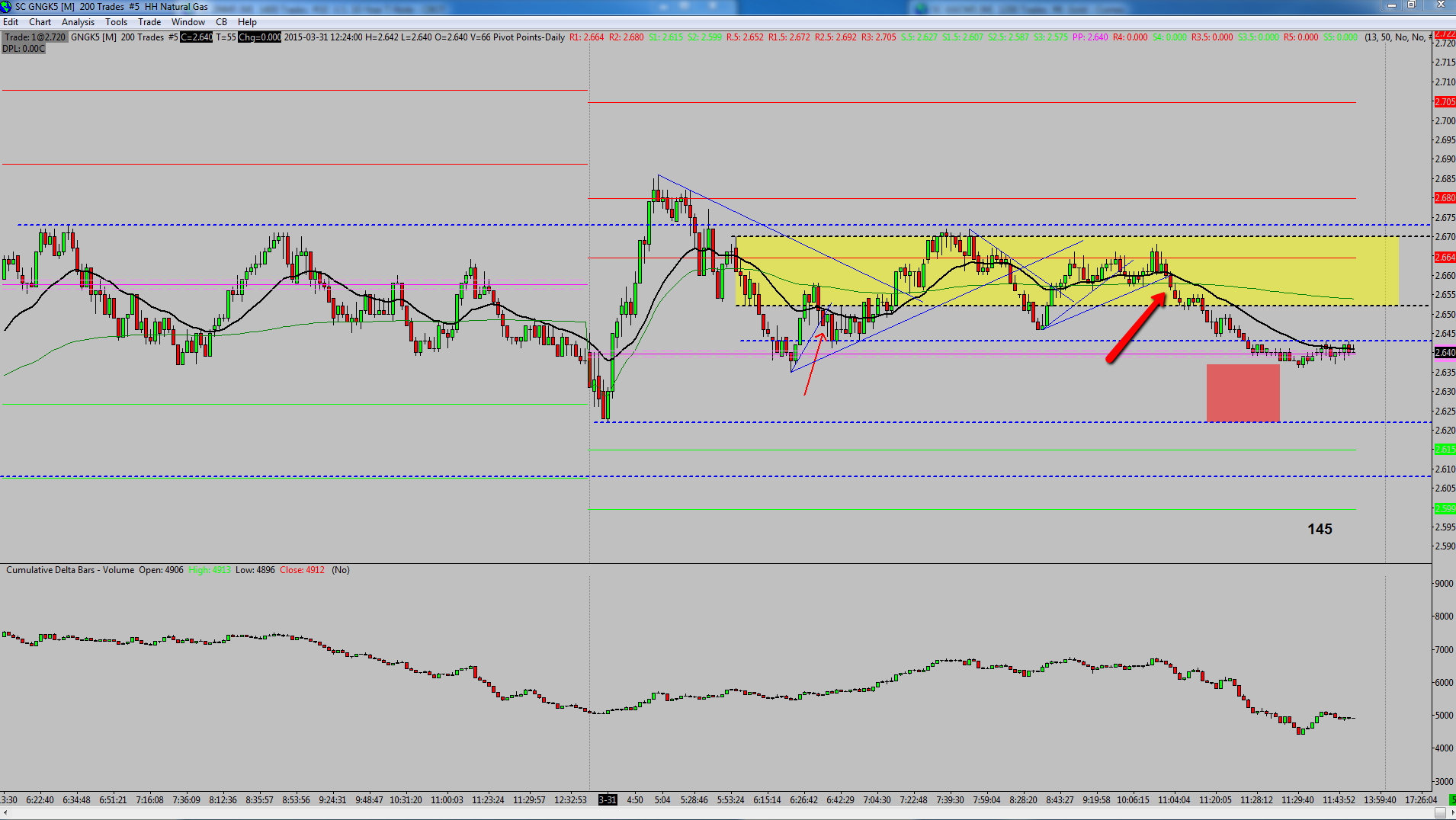Click the C=2.640 close value
This screenshot has width=1456, height=820.
coord(197,37)
